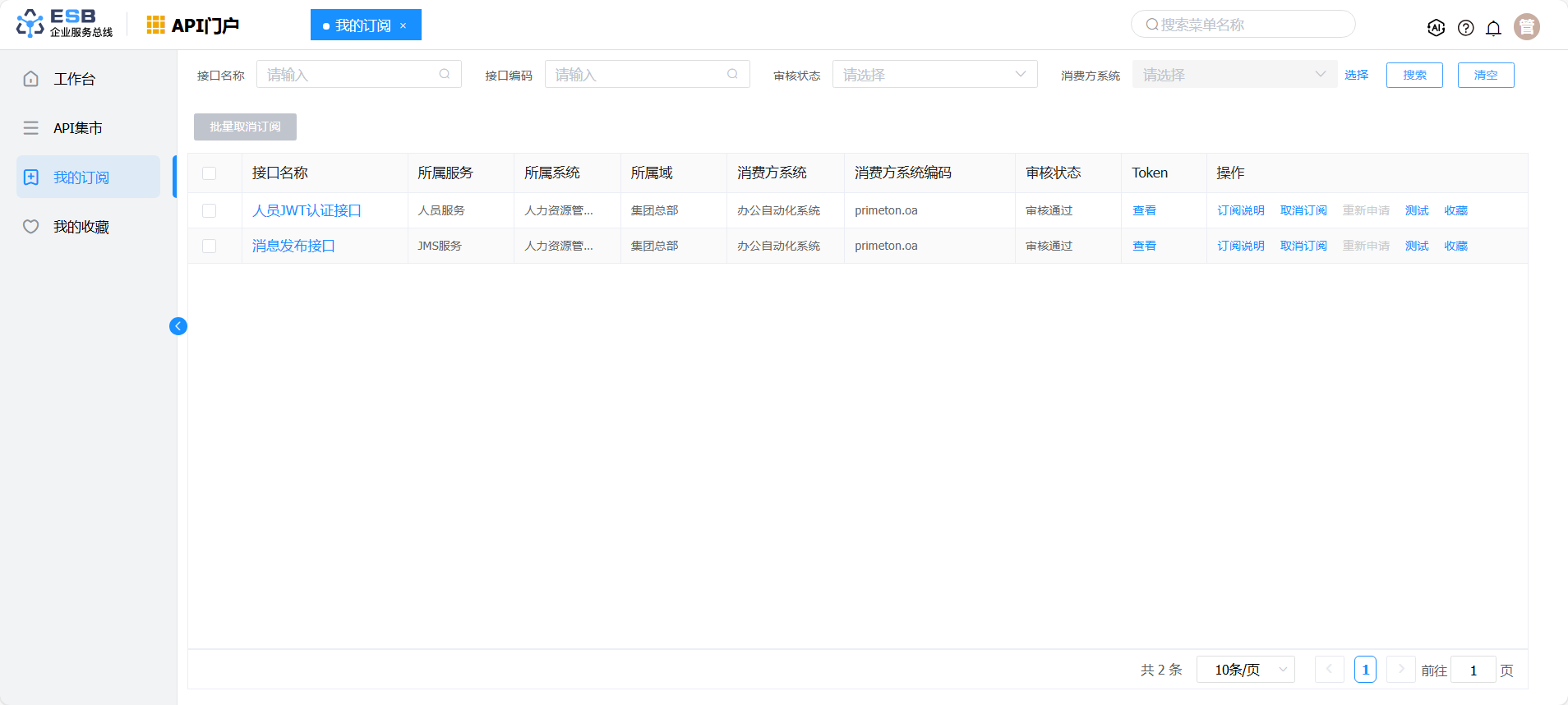Viewport: 1568px width, 705px height.
Task: Open the 消费方系统 dropdown
Action: (1234, 75)
